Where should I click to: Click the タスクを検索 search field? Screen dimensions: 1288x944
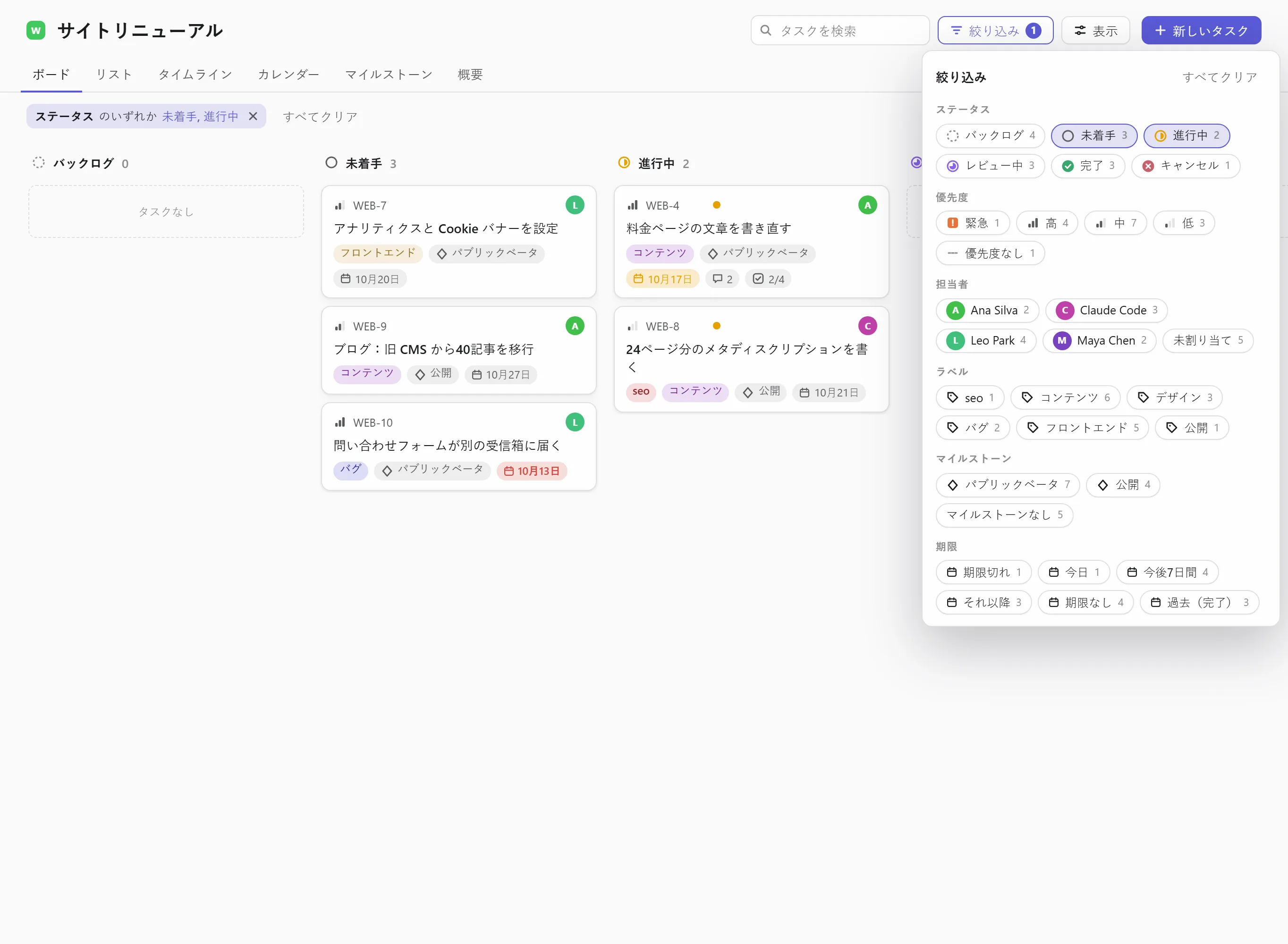point(839,30)
